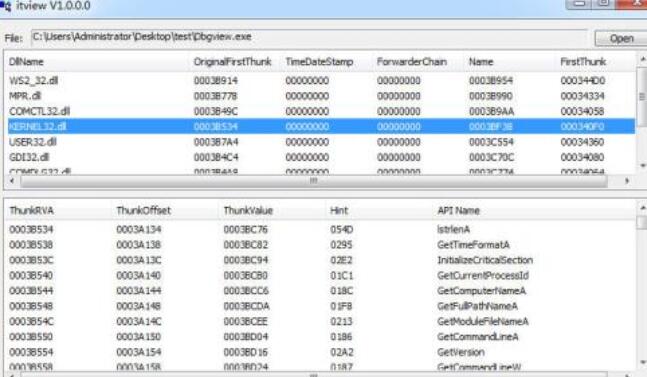The height and width of the screenshot is (377, 647).
Task: Select the GetCurrentProcessId API row
Action: click(321, 276)
